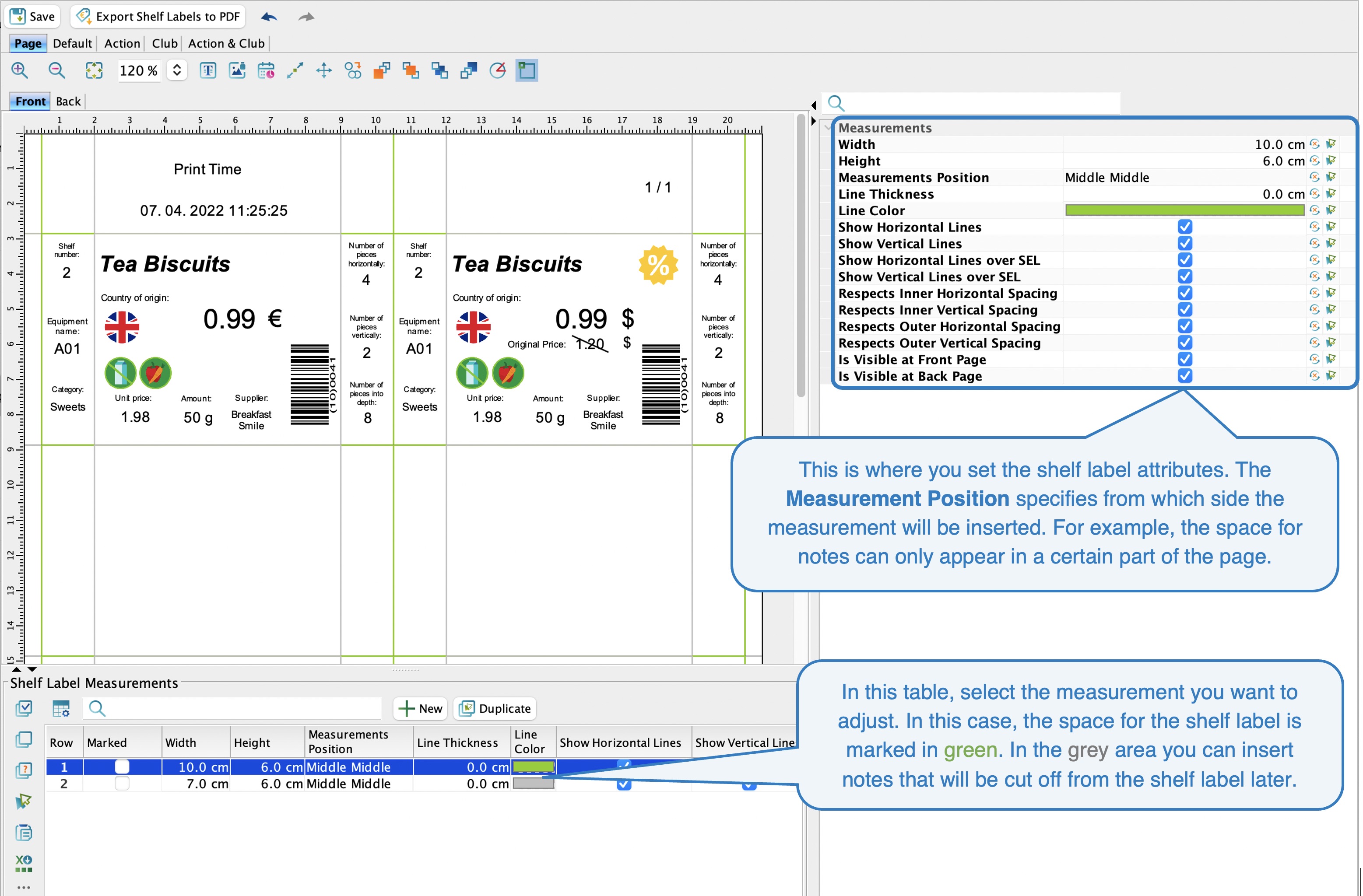The image size is (1363, 896).
Task: Toggle Is Visible at Back Page checkbox
Action: (x=1185, y=377)
